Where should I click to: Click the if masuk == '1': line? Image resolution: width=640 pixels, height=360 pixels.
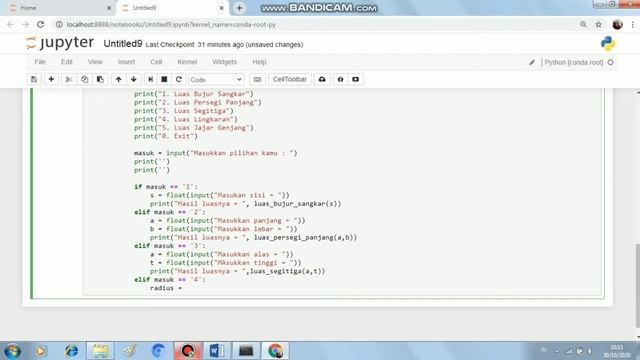(x=166, y=187)
